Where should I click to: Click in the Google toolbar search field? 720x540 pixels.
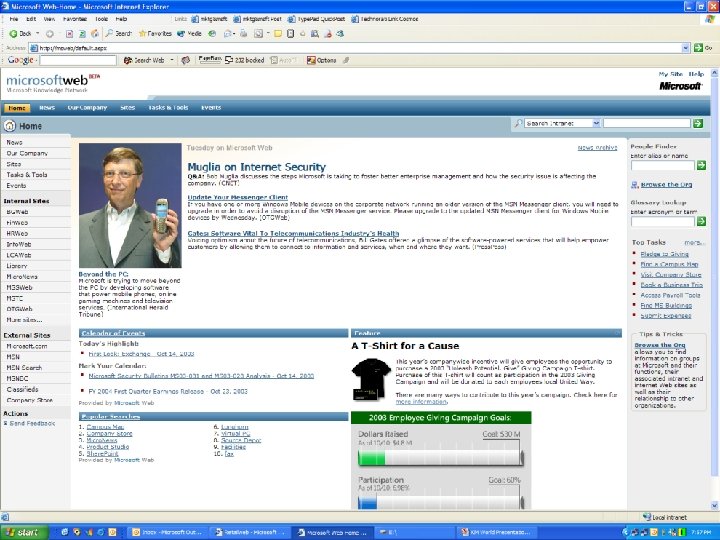click(78, 60)
